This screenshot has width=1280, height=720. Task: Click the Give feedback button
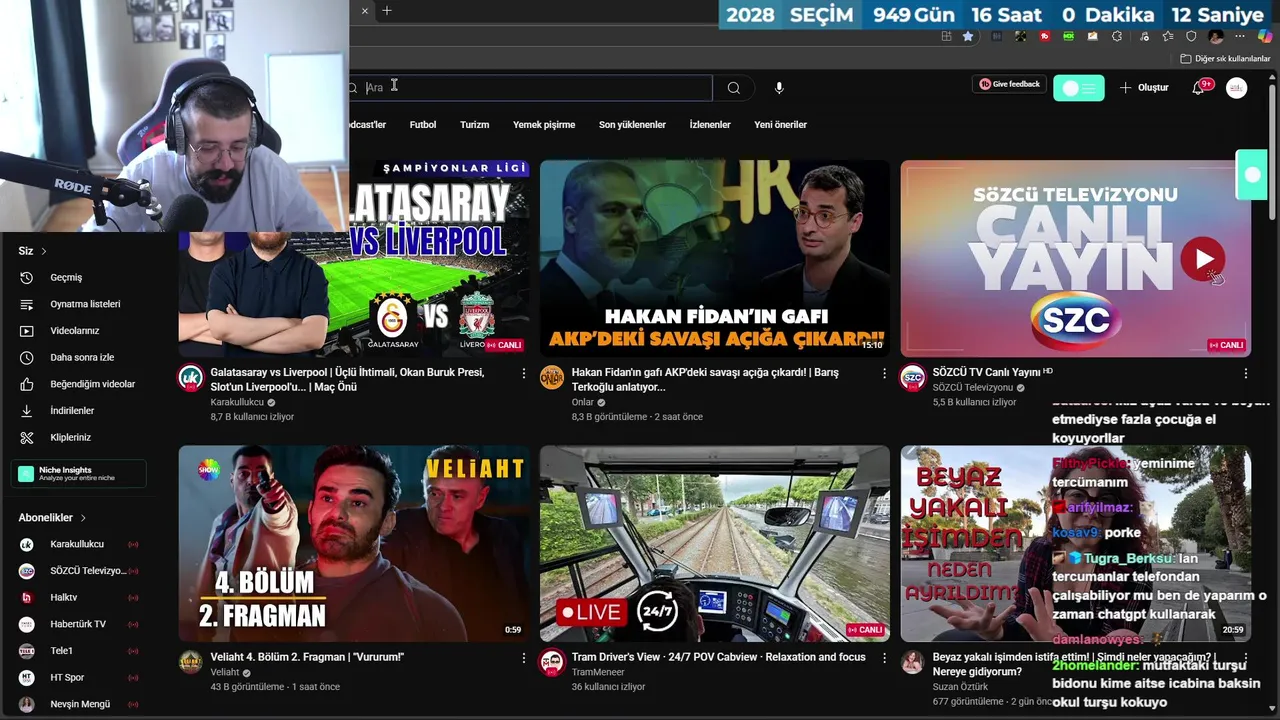click(1009, 84)
